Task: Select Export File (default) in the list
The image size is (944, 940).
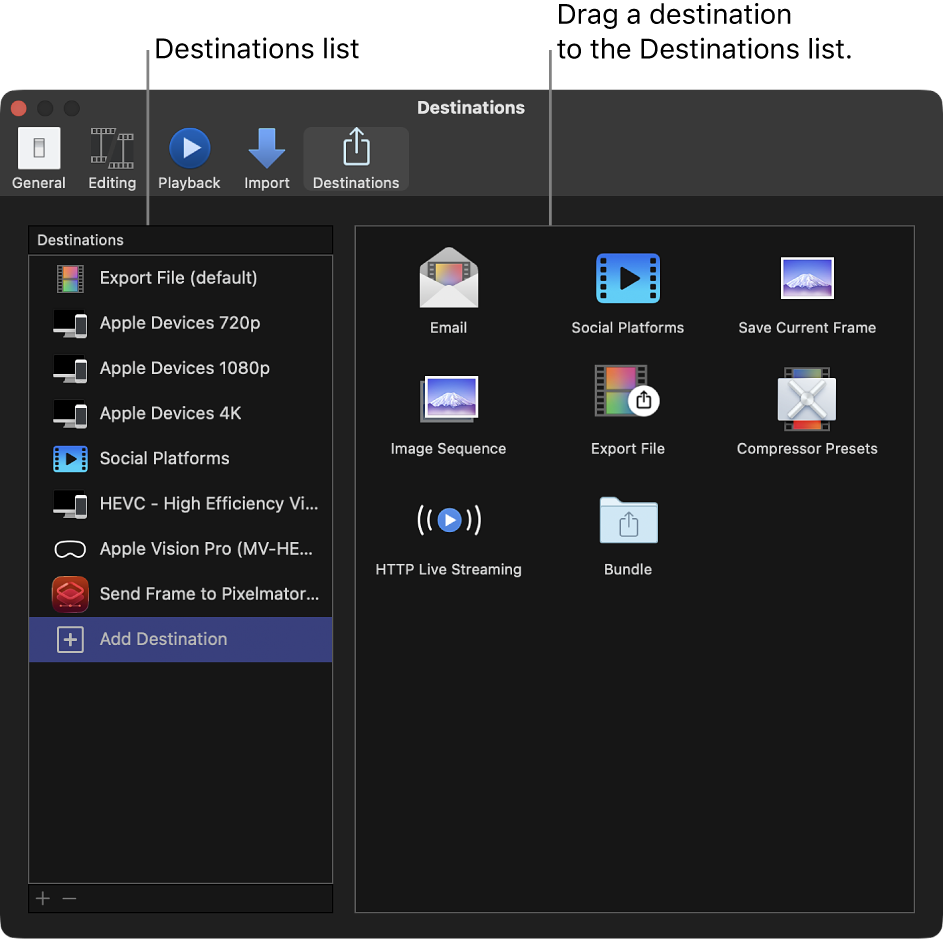Action: point(181,278)
